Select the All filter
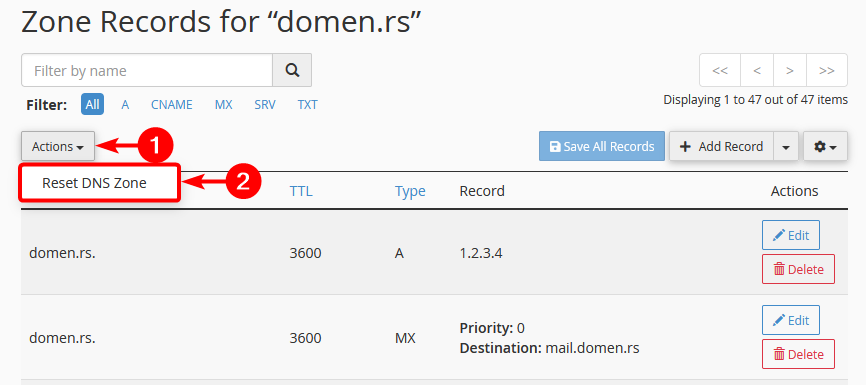 (92, 104)
